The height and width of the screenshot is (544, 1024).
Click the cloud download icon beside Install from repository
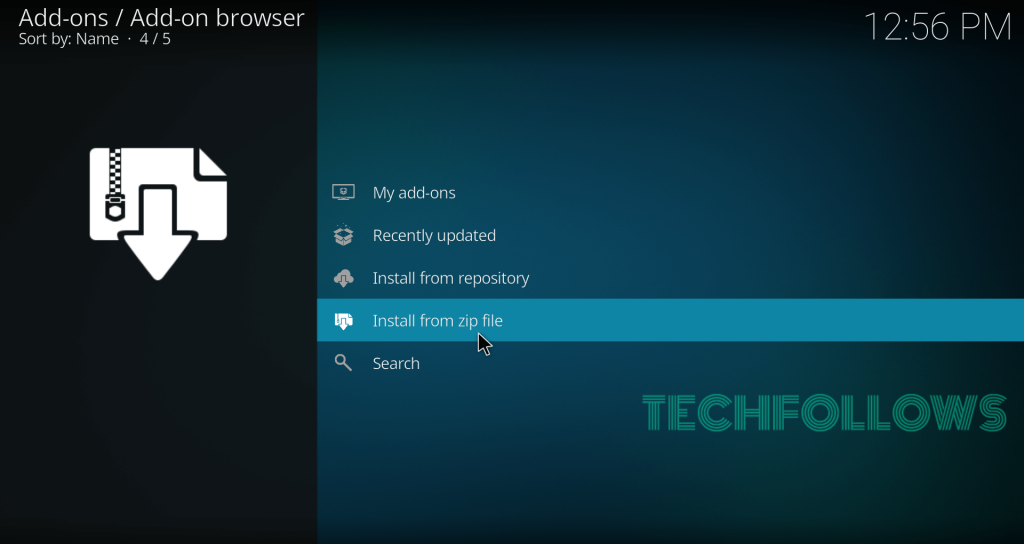coord(344,278)
